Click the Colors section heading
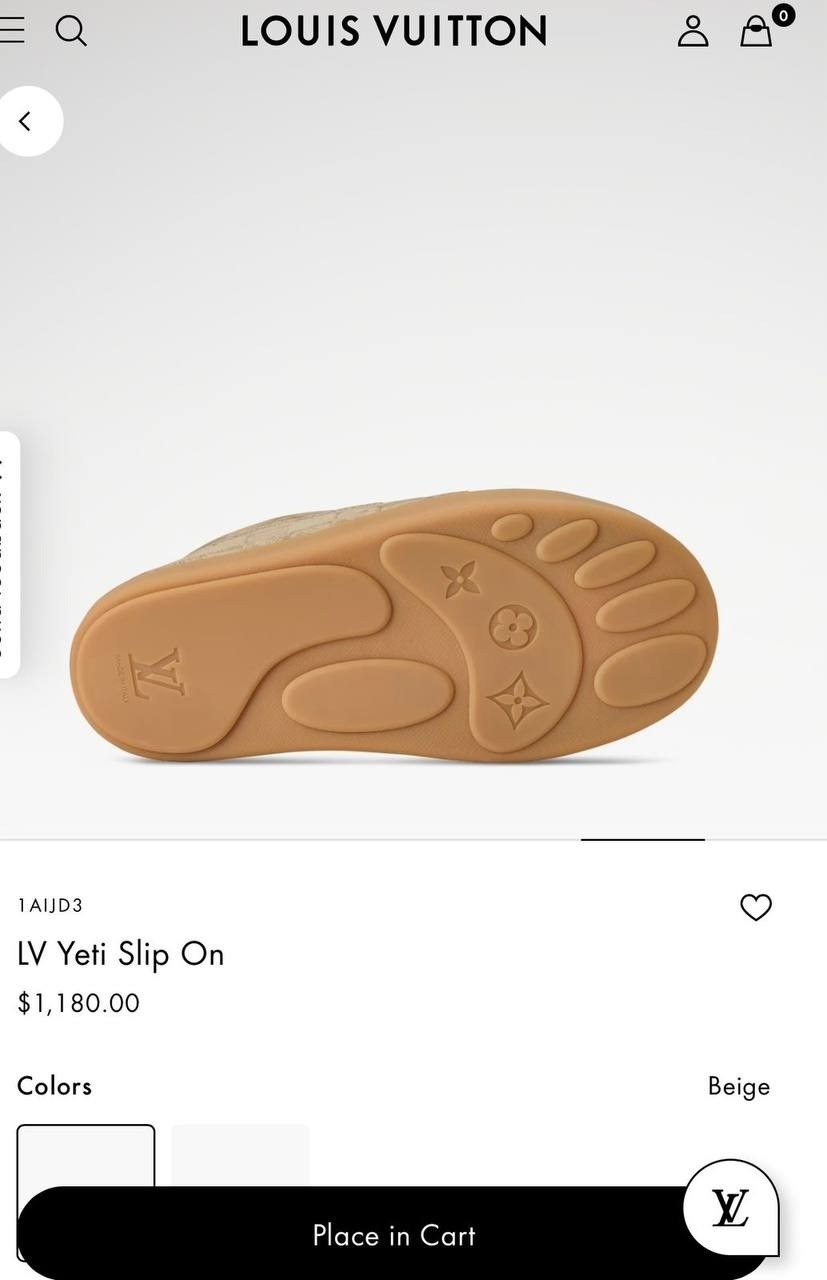This screenshot has width=827, height=1280. (x=53, y=1085)
